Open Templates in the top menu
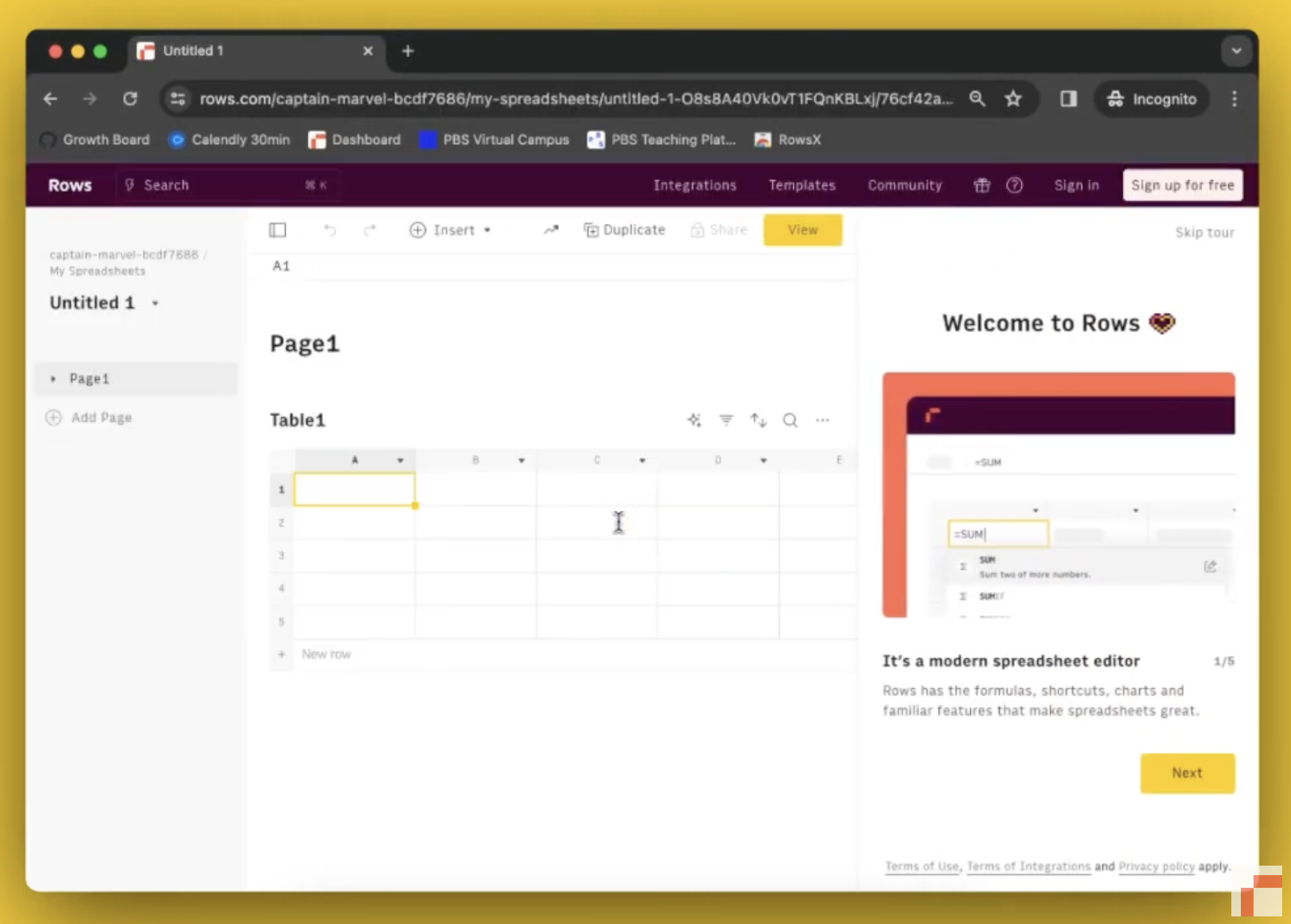The image size is (1291, 924). pyautogui.click(x=802, y=185)
